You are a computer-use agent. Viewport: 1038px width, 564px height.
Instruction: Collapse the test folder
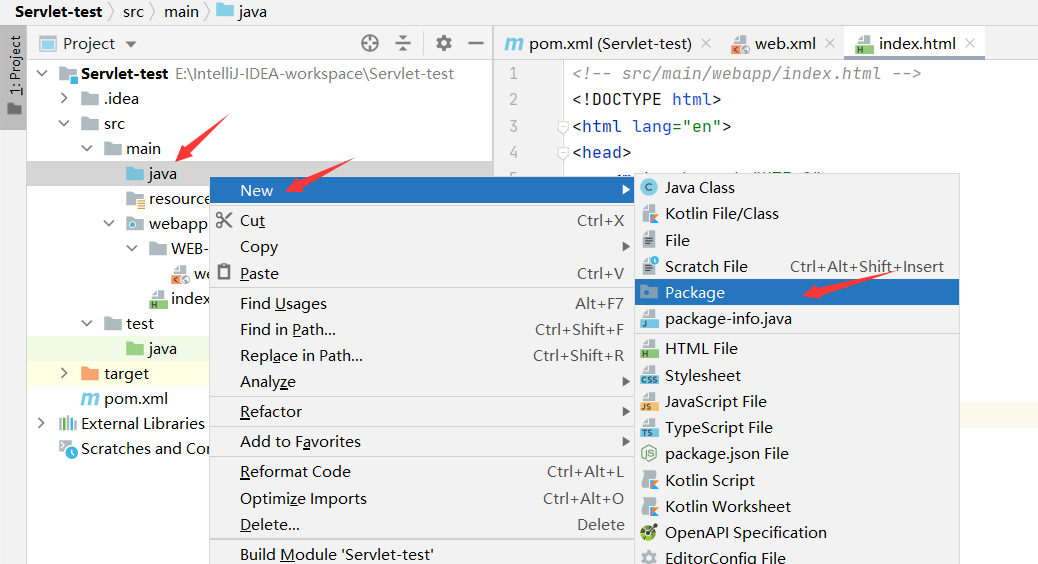[87, 323]
